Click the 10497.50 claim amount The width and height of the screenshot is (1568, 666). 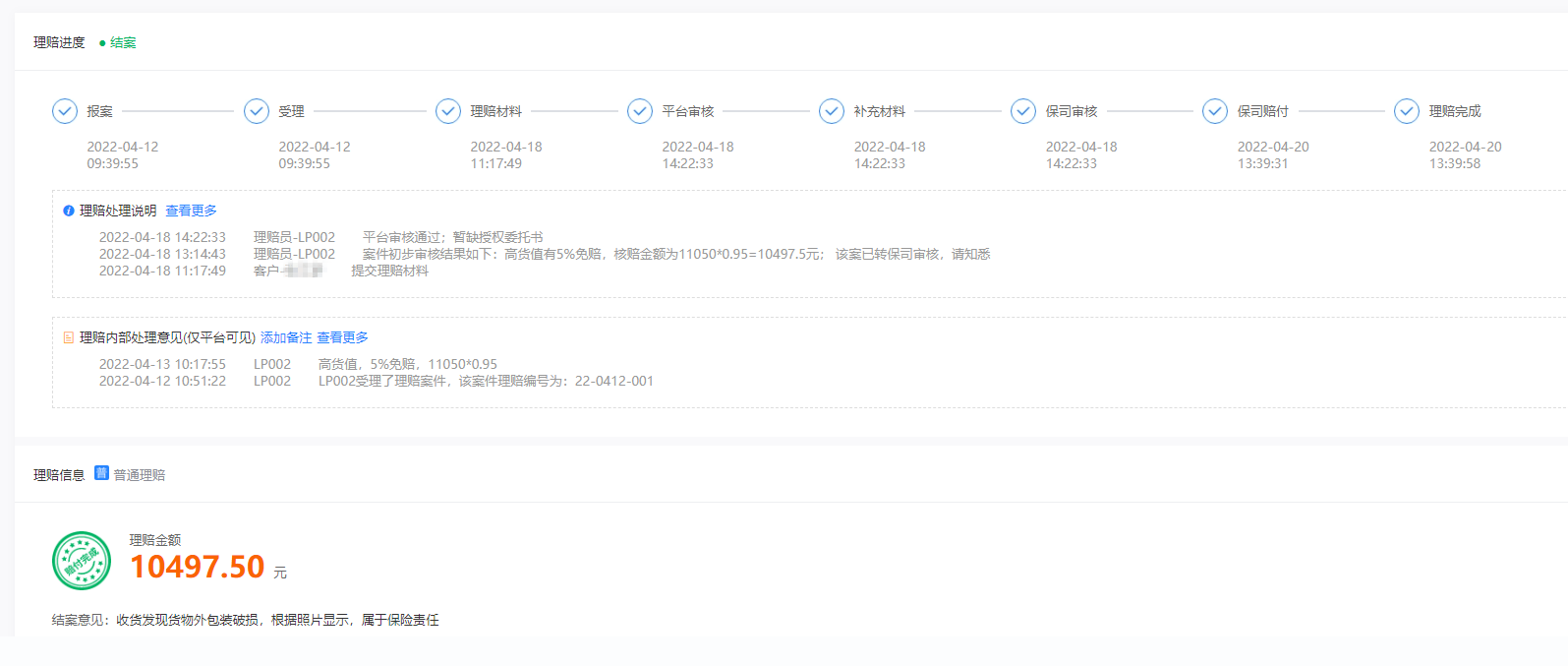coord(198,567)
